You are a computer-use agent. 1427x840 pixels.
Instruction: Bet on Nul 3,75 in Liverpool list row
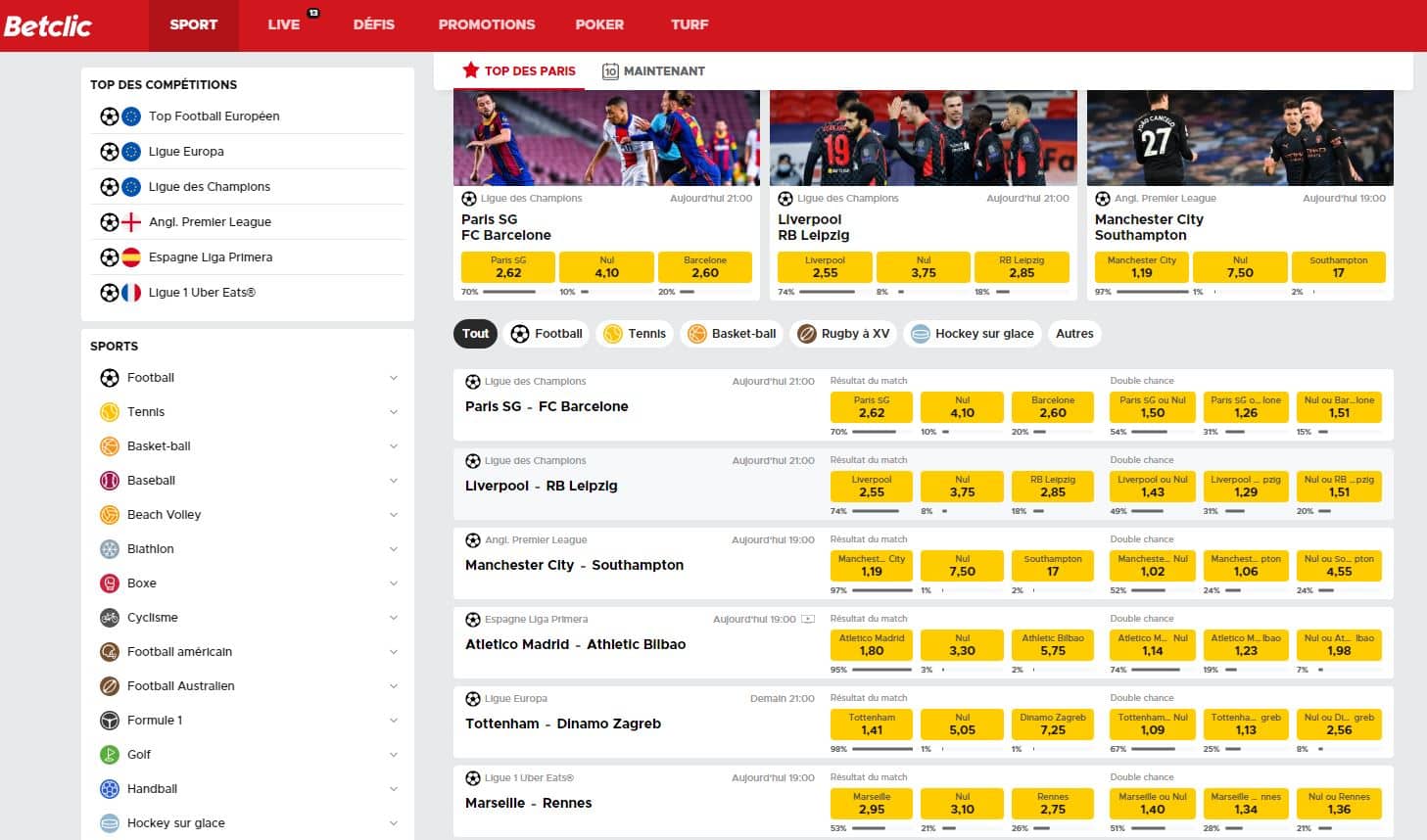click(963, 487)
